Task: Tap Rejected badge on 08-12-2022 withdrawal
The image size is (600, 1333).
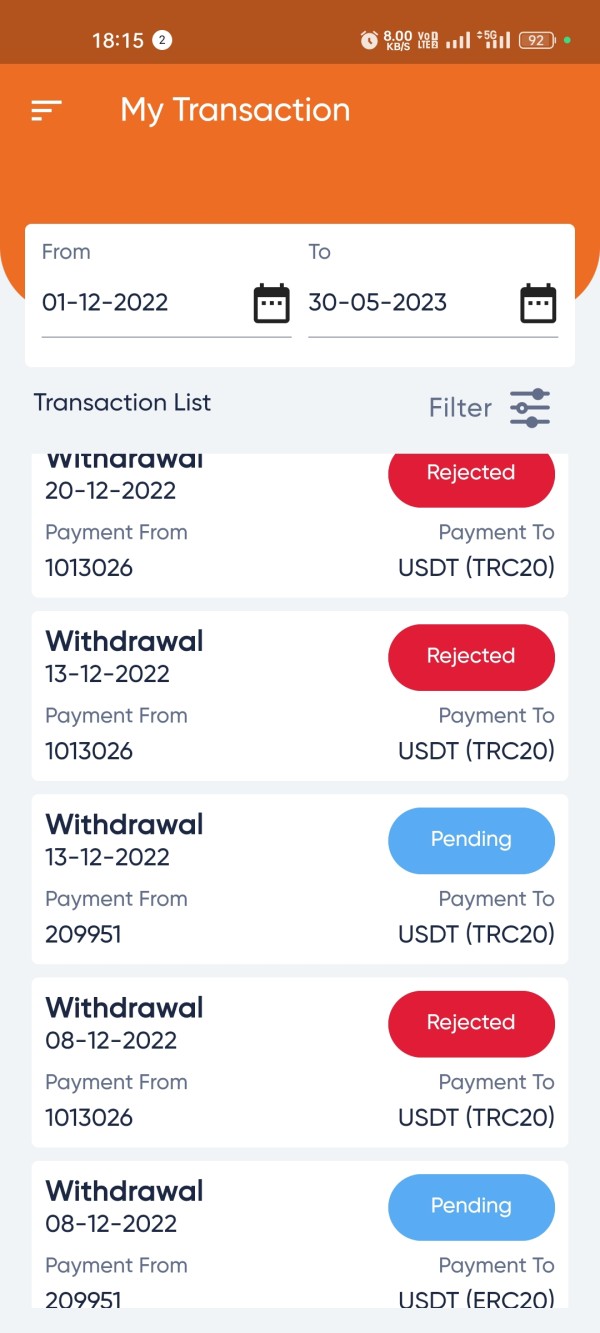Action: point(471,1023)
